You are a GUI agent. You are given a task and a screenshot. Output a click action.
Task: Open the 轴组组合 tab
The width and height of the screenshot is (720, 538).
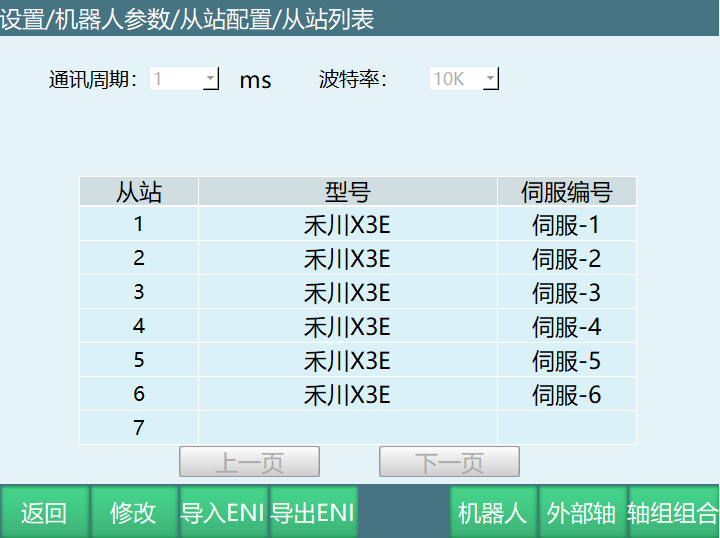click(x=673, y=513)
